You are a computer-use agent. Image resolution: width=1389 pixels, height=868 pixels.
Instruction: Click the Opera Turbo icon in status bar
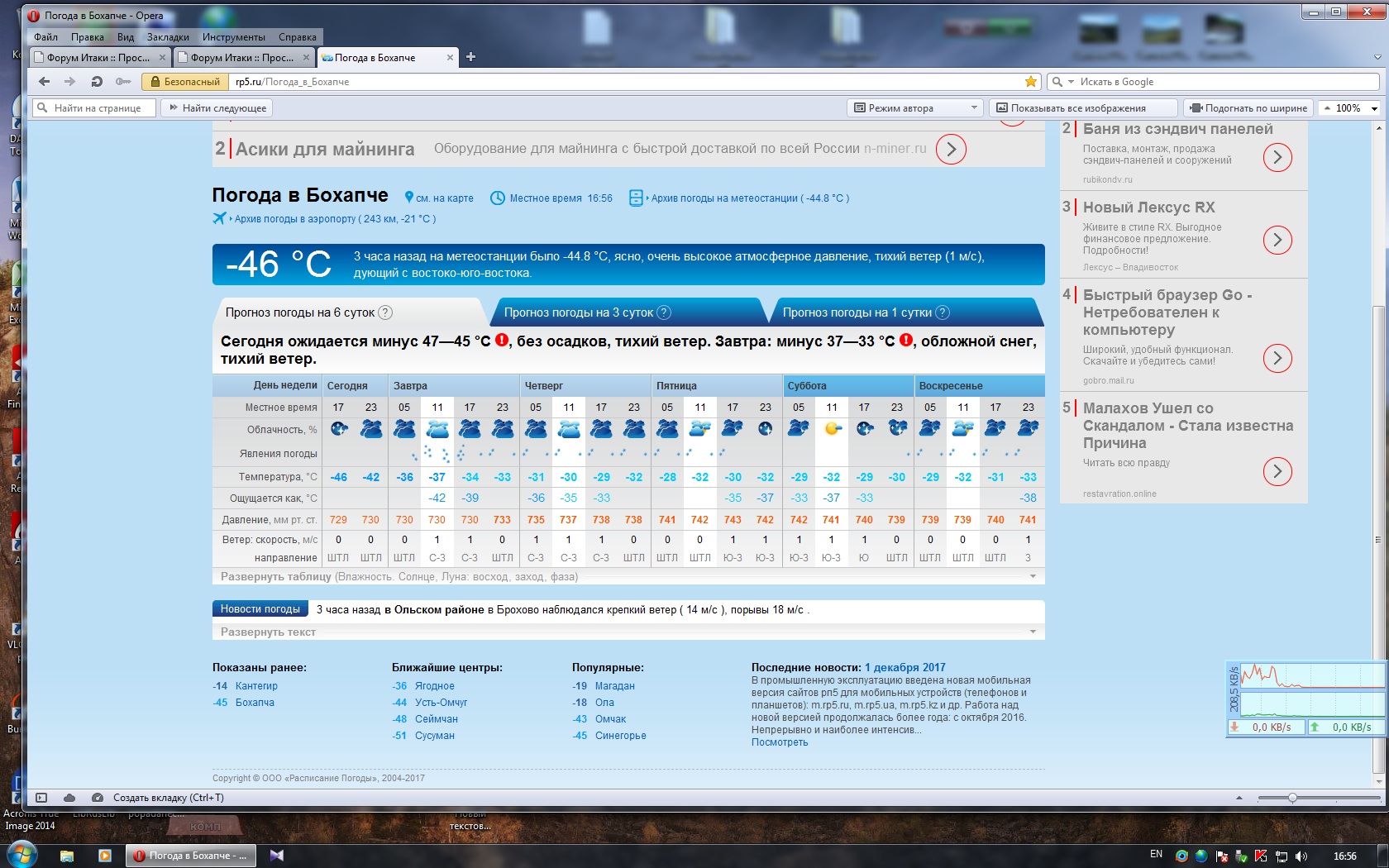pyautogui.click(x=98, y=798)
